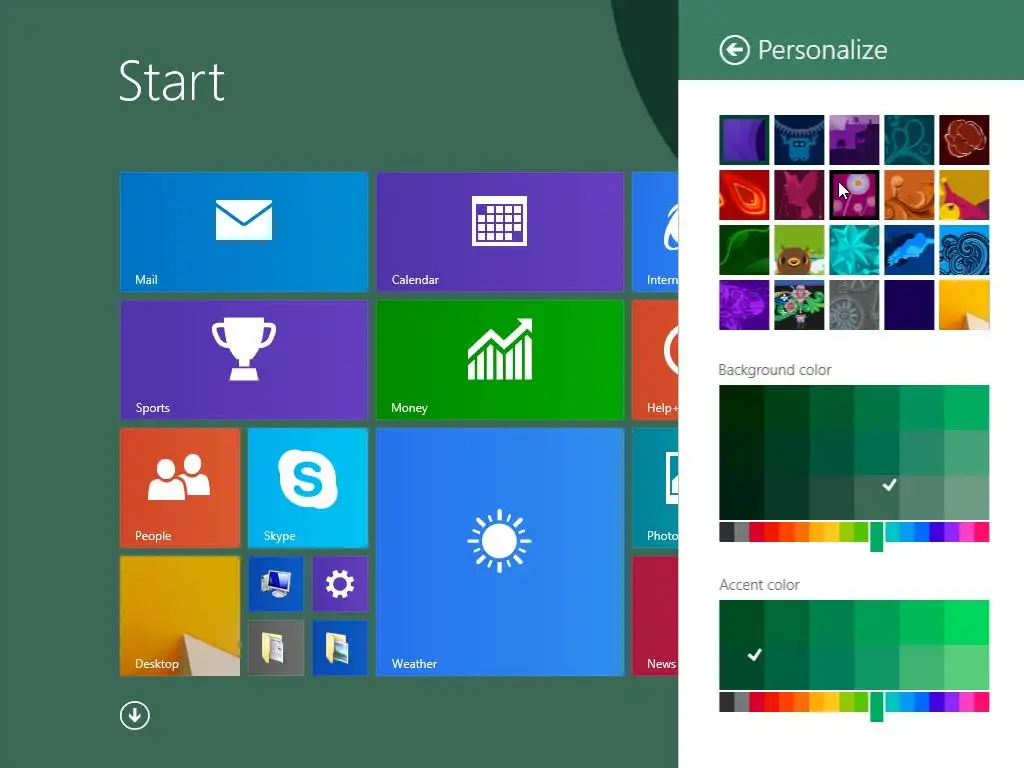The width and height of the screenshot is (1024, 768).
Task: Click the This PC computer small tile
Action: tap(276, 584)
